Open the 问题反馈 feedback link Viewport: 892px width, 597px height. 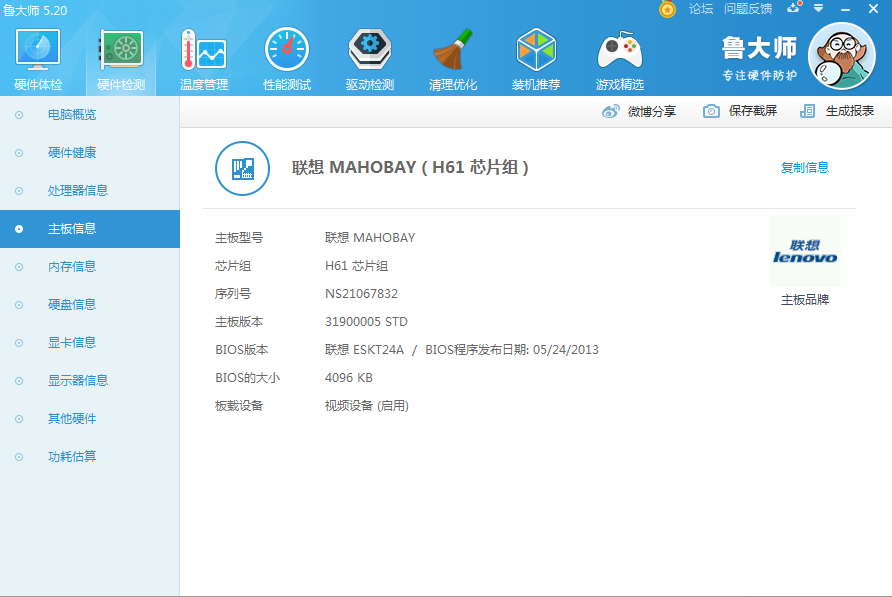[748, 9]
